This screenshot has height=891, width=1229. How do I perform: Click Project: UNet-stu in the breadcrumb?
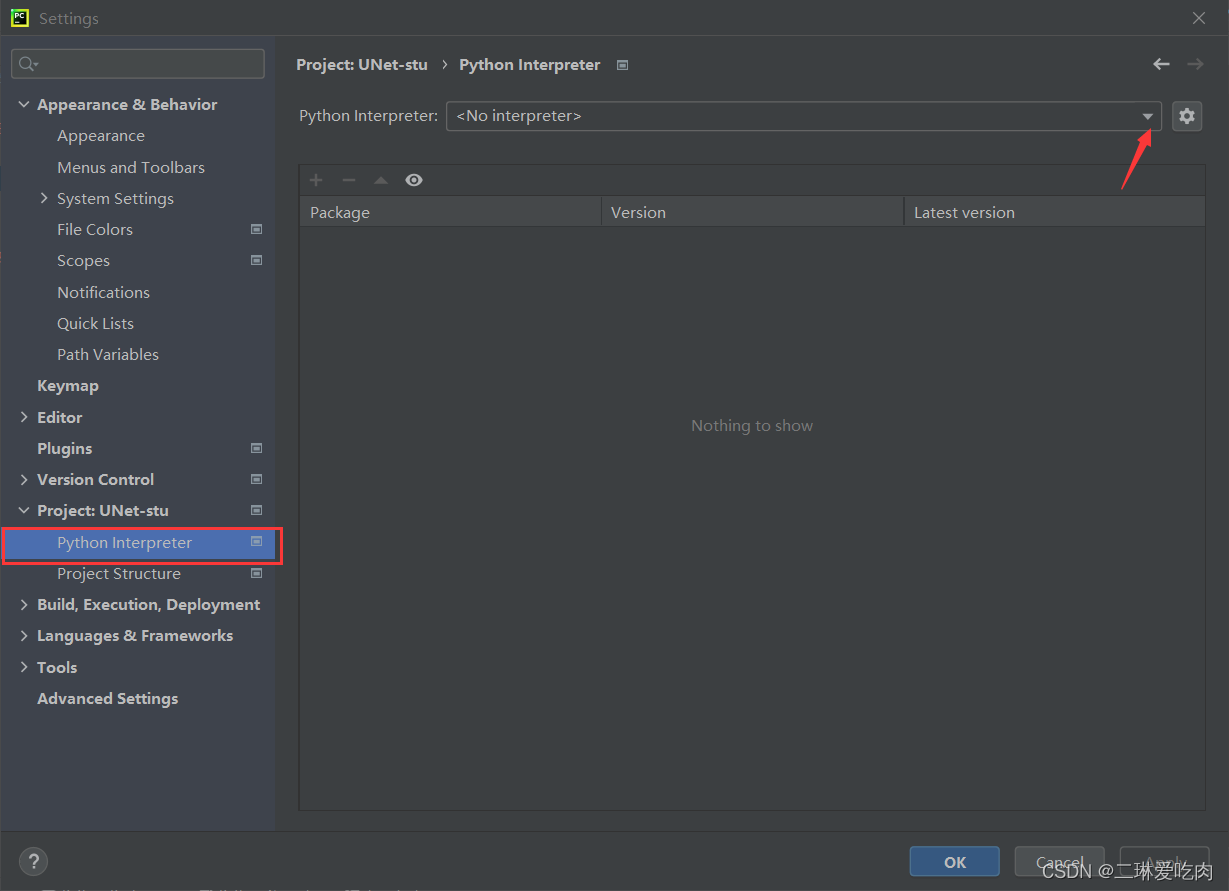(362, 64)
